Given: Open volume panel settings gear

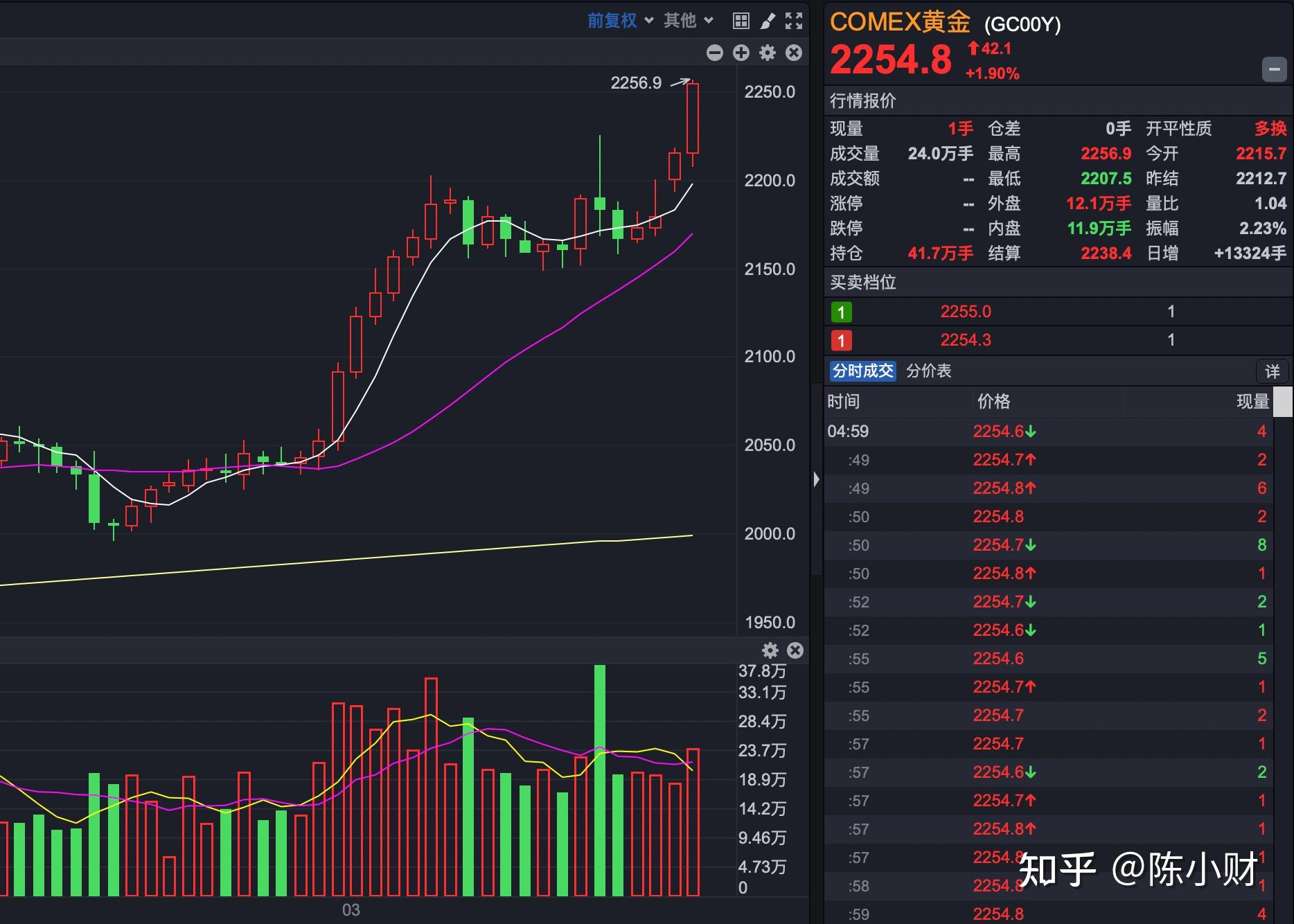Looking at the screenshot, I should pyautogui.click(x=770, y=650).
